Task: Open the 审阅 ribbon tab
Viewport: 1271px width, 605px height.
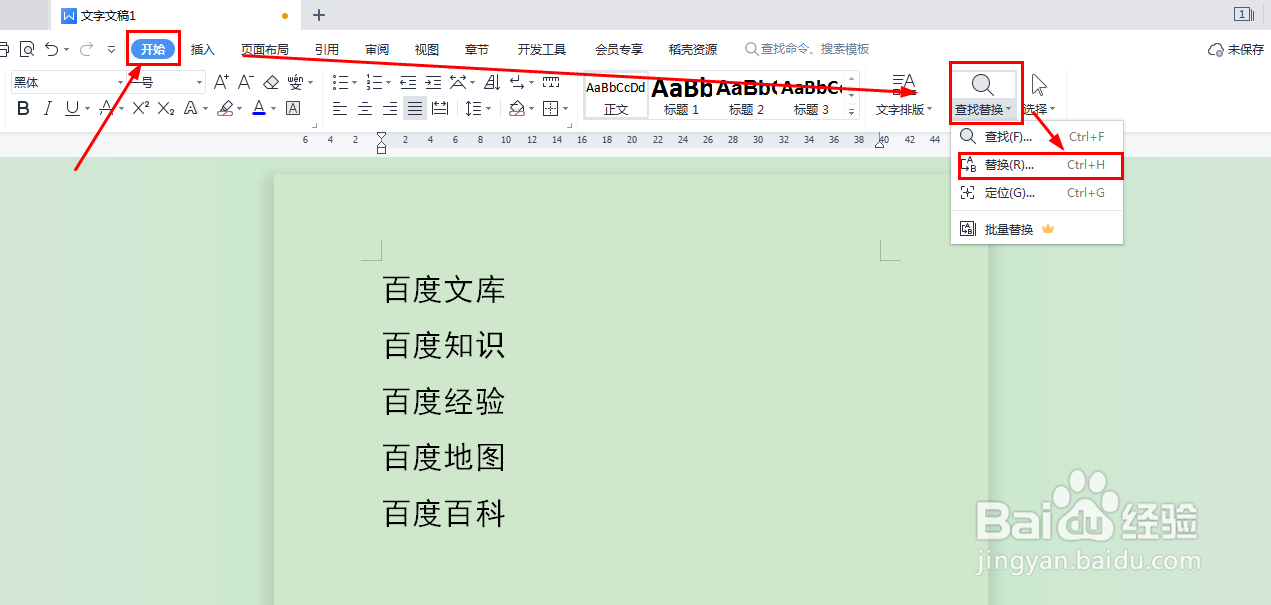Action: click(377, 49)
